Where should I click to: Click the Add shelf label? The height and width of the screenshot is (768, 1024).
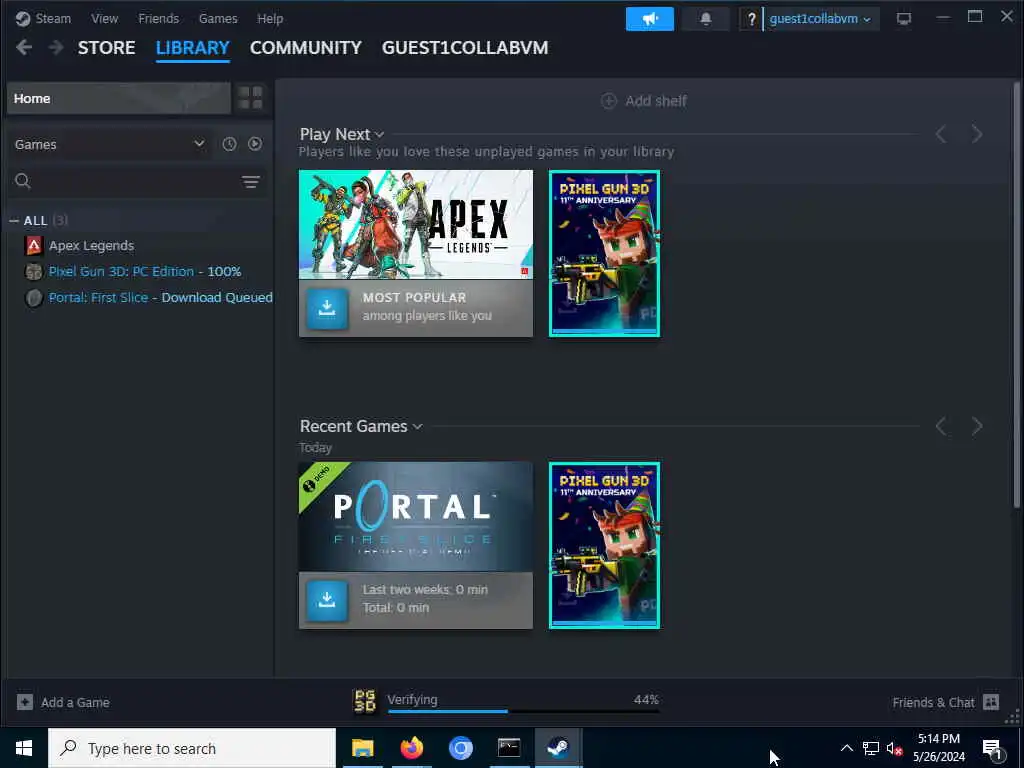click(x=656, y=101)
